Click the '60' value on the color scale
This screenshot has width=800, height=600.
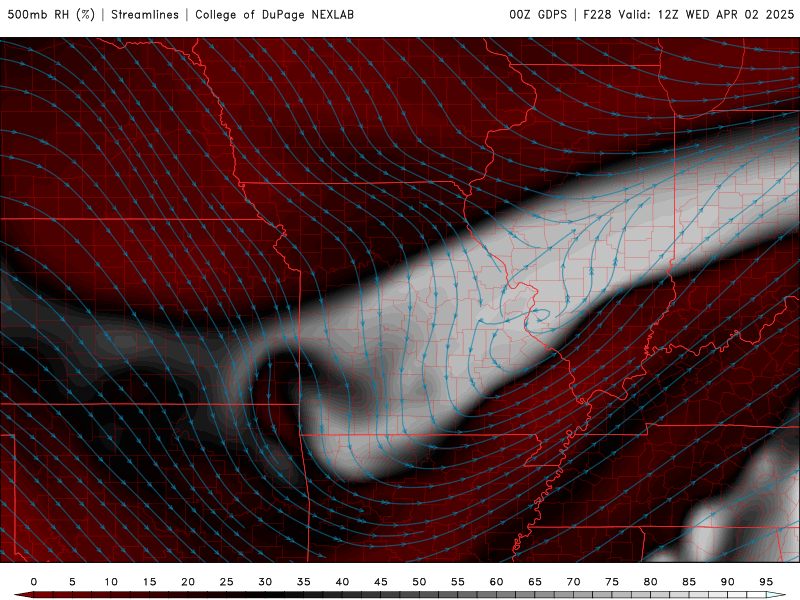tap(496, 582)
